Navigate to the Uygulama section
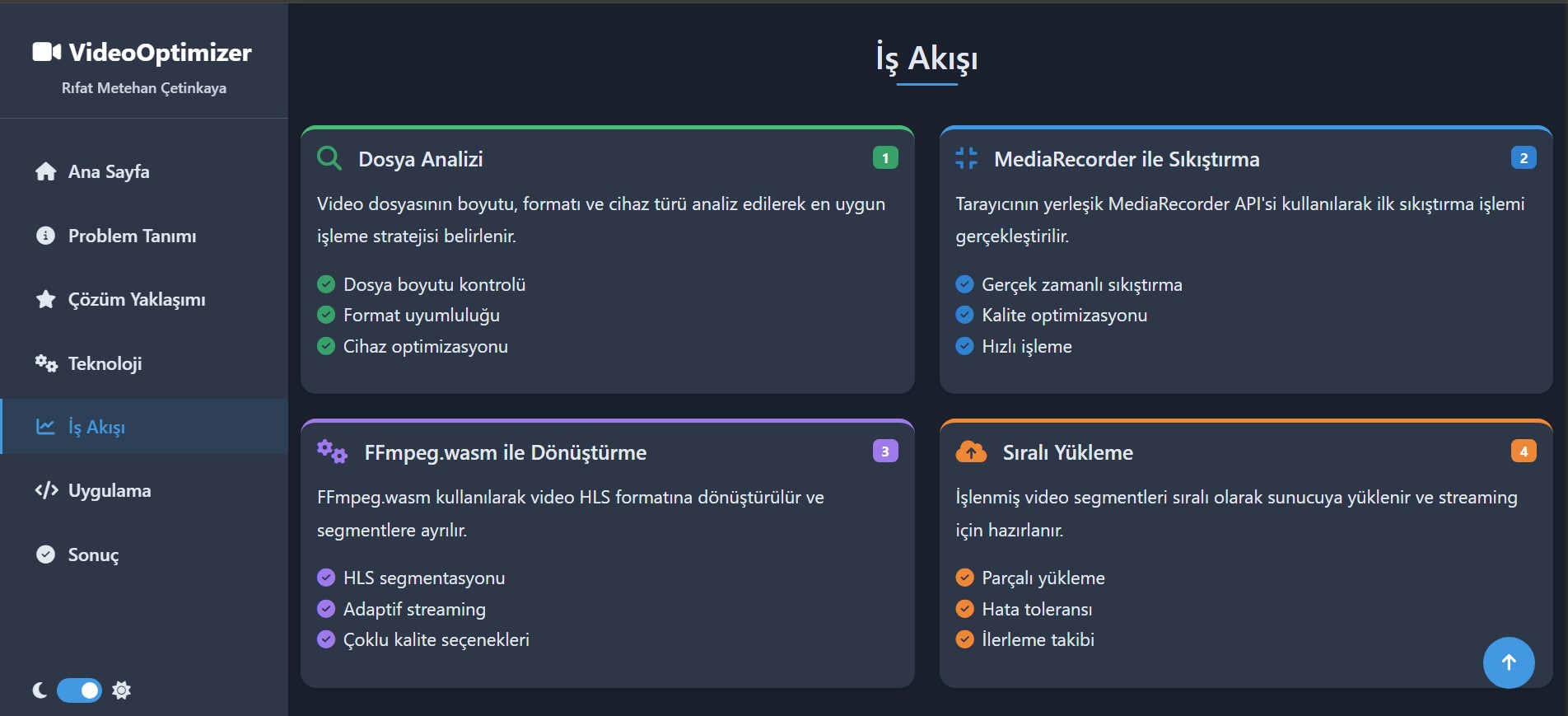Viewport: 1568px width, 716px height. tap(109, 490)
